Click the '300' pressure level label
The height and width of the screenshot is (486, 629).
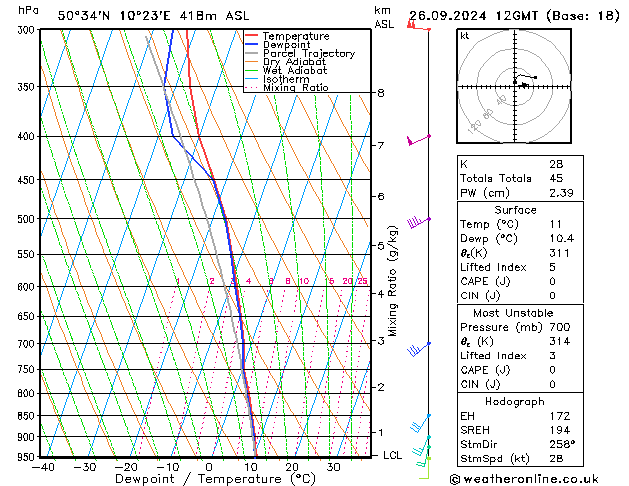point(28,30)
